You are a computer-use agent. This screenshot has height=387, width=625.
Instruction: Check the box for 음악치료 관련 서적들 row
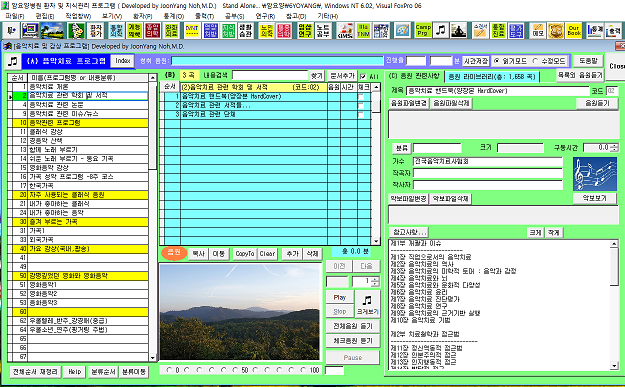(361, 106)
